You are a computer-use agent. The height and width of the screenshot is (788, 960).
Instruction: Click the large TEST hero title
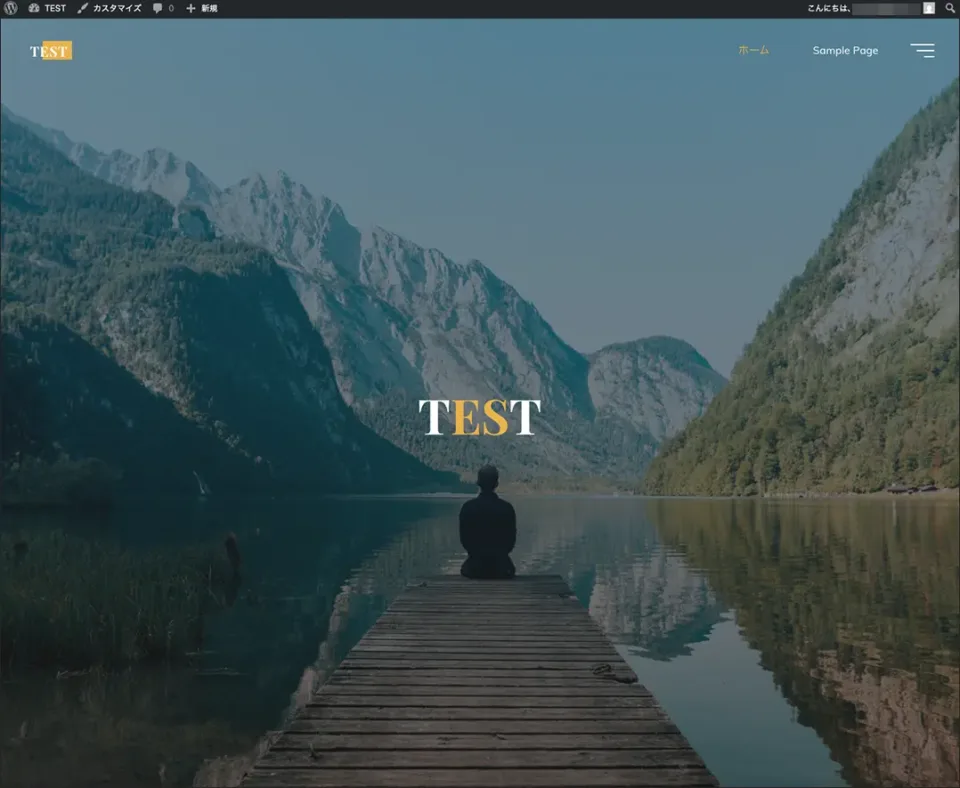(479, 417)
